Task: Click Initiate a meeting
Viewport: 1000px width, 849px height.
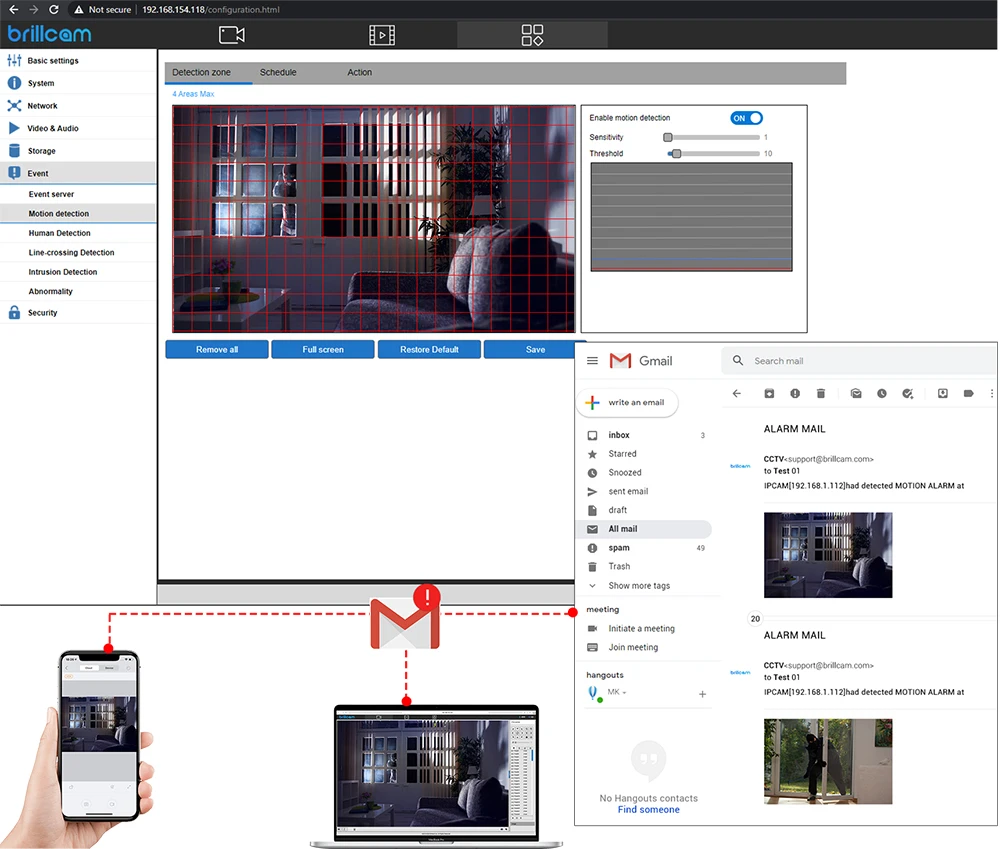Action: click(x=641, y=628)
